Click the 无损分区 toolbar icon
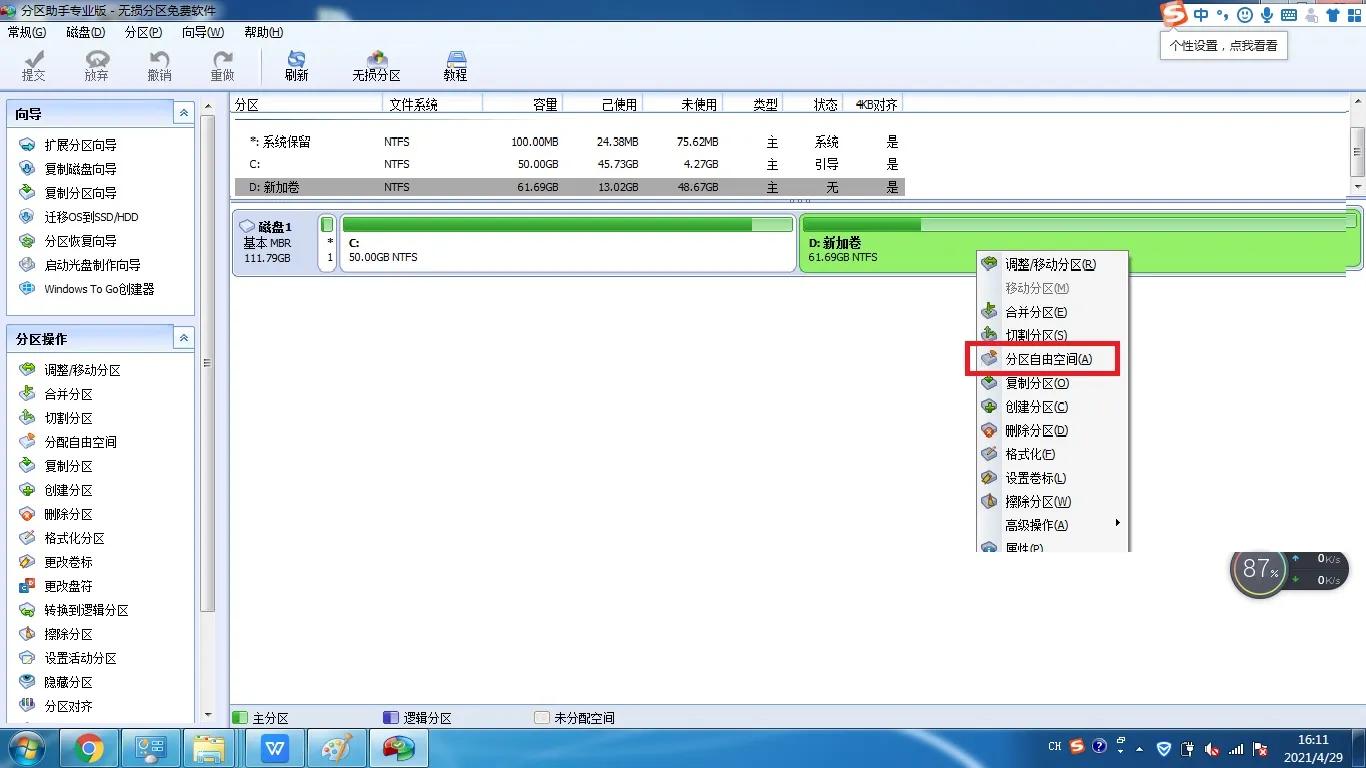Screen dimensions: 1366x768 [x=376, y=66]
